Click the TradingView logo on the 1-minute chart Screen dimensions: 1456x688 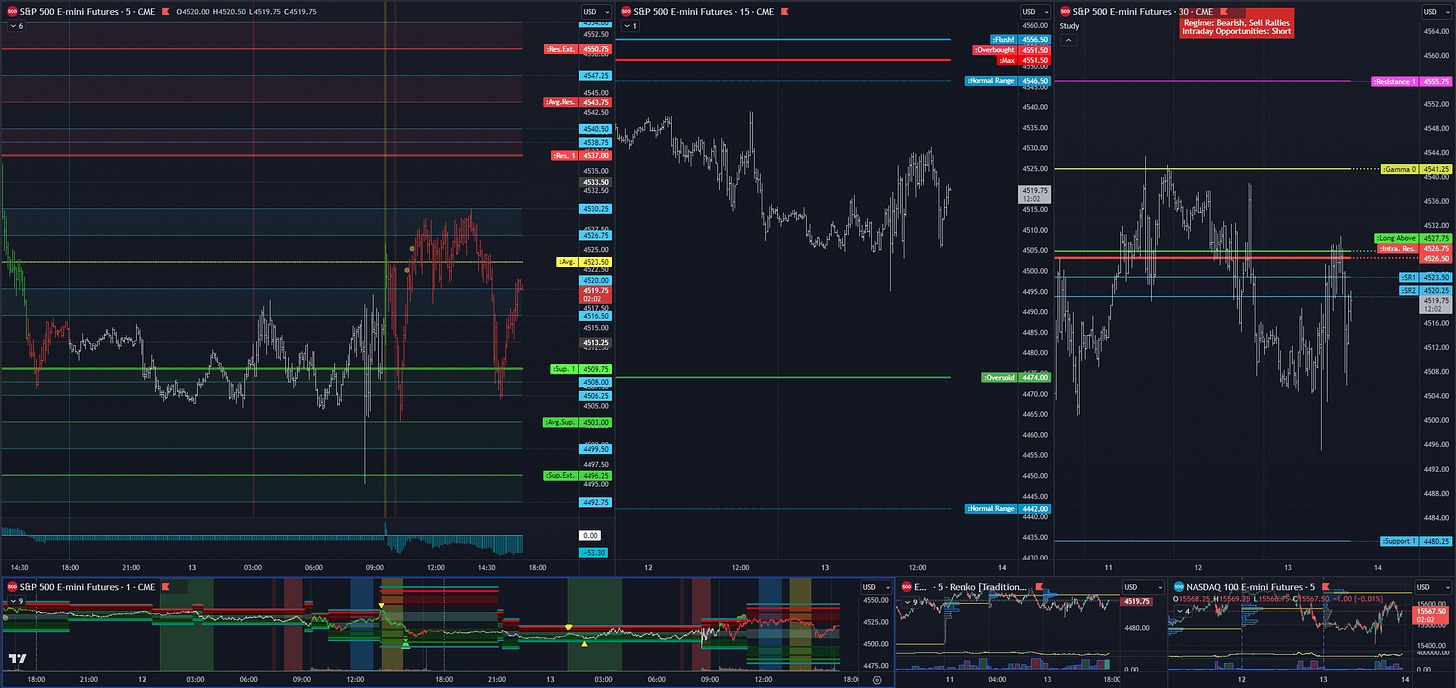pyautogui.click(x=17, y=659)
